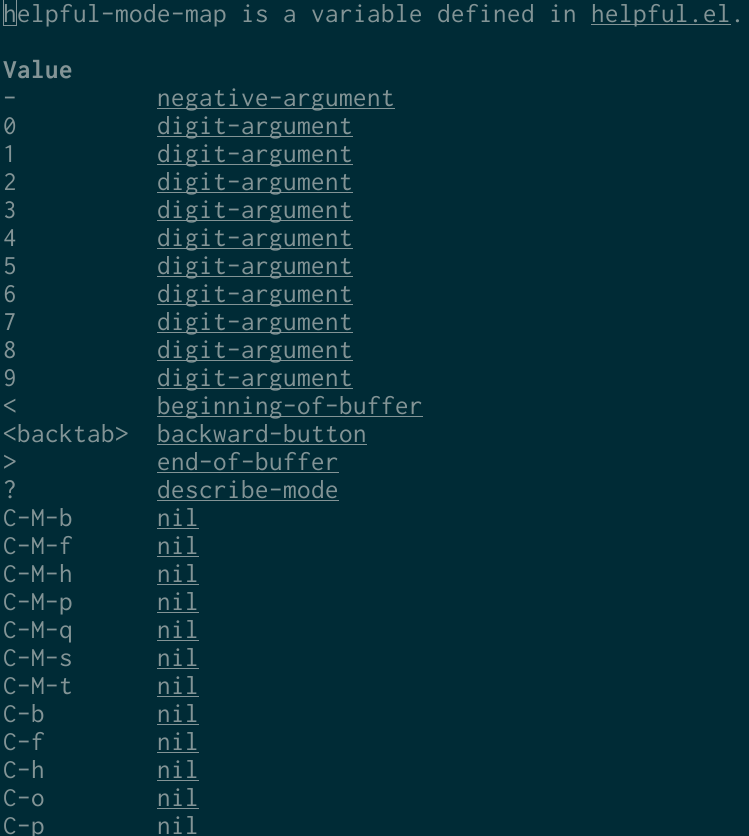Follow the beginning-of-buffer link
749x836 pixels.
(290, 406)
